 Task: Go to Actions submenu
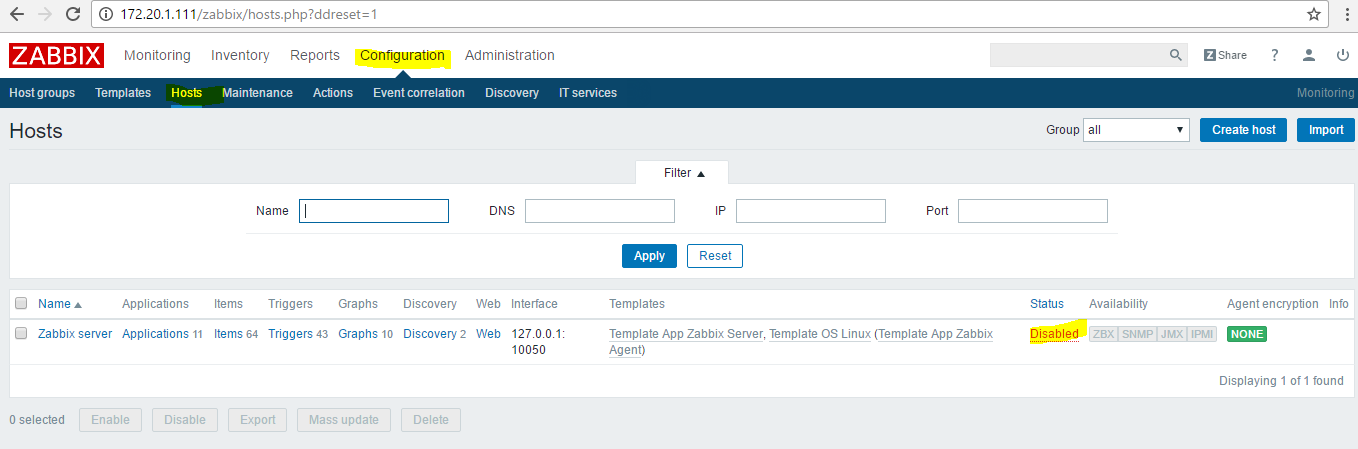(333, 93)
